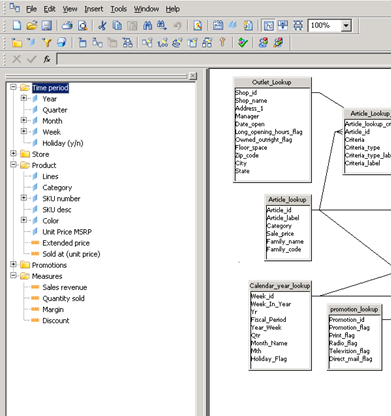Select the Sales revenue measure

(x=65, y=287)
